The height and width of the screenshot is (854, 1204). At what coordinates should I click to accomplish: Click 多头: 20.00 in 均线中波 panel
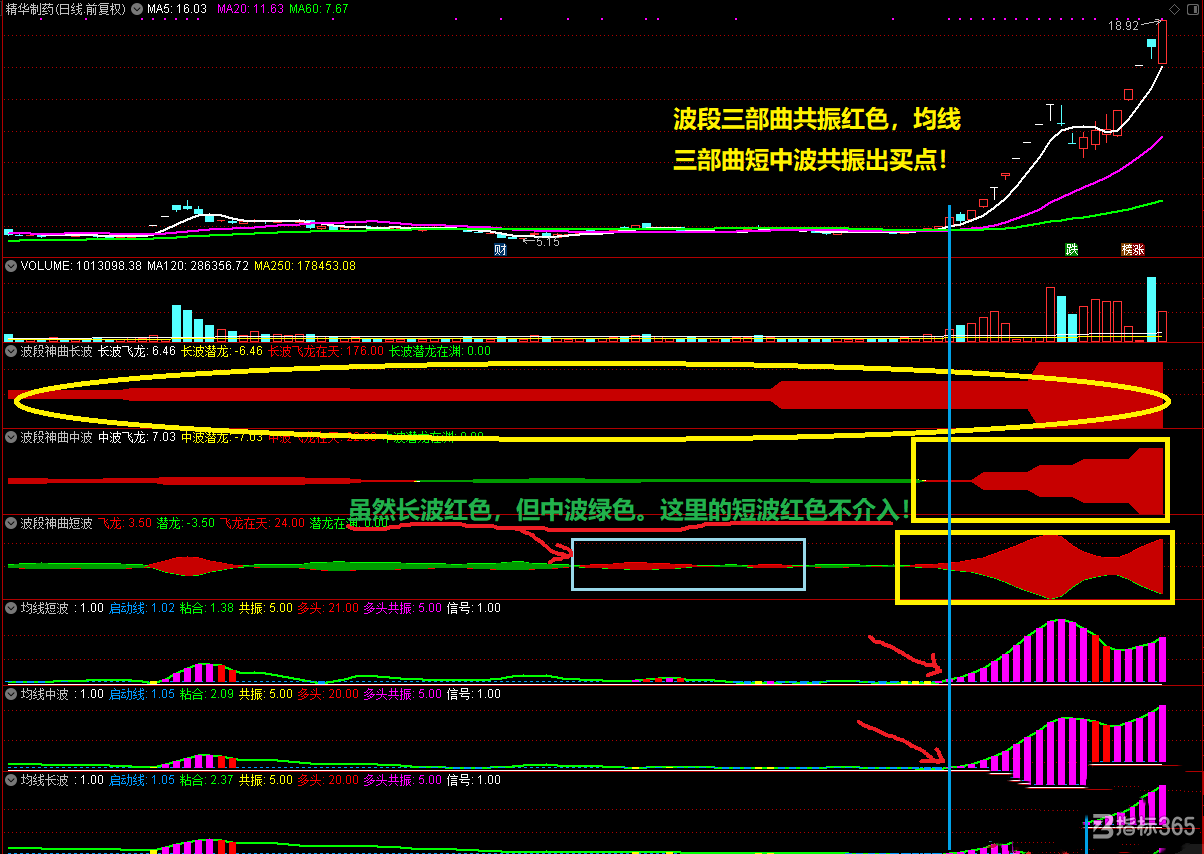[327, 694]
